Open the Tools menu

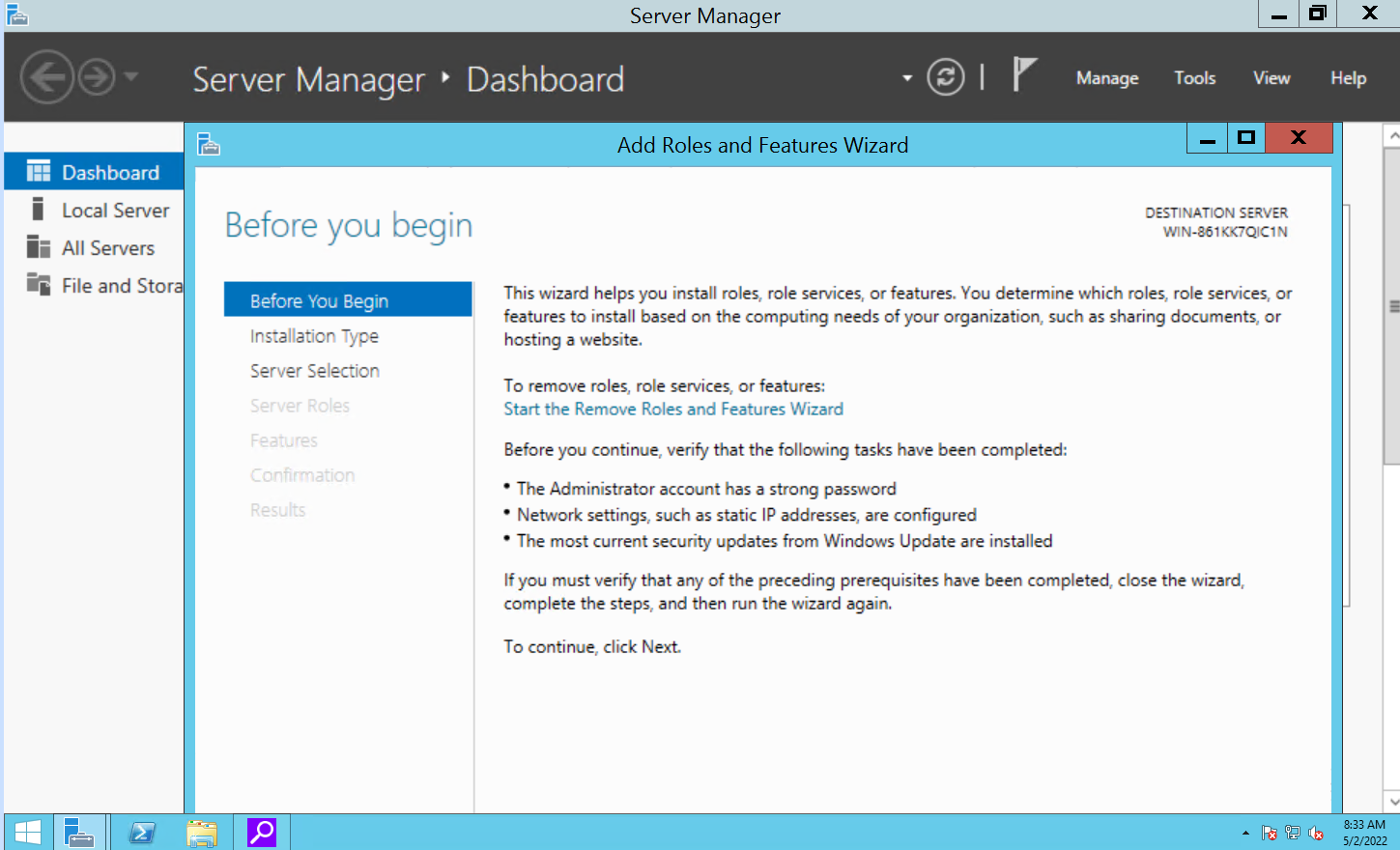coord(1195,78)
